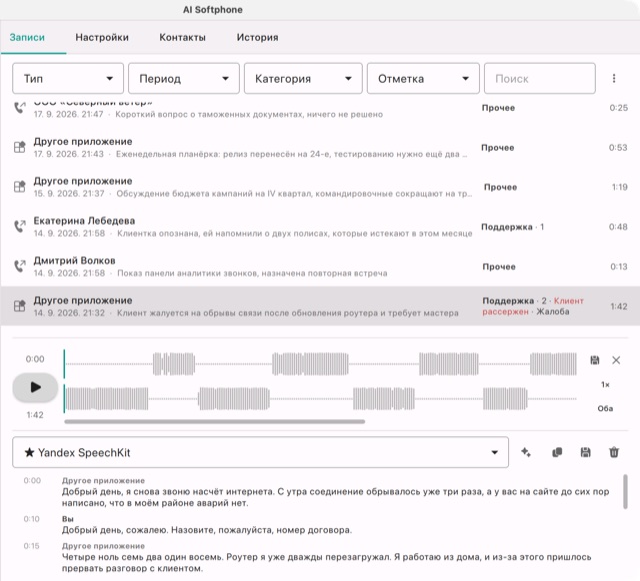Click the app icon of the budget discussion record
The image size is (640, 581).
(20, 187)
